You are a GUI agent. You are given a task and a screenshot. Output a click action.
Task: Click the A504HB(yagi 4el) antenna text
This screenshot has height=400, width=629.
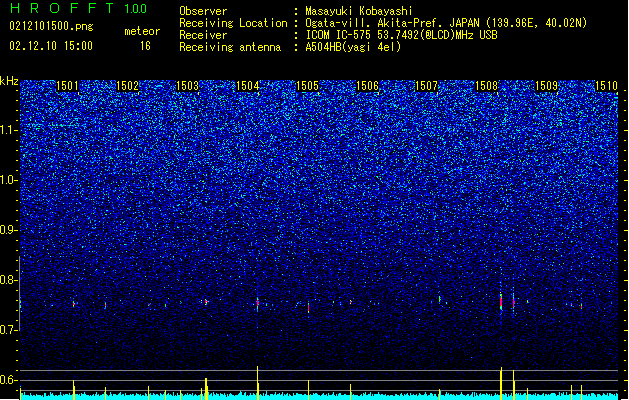click(353, 47)
